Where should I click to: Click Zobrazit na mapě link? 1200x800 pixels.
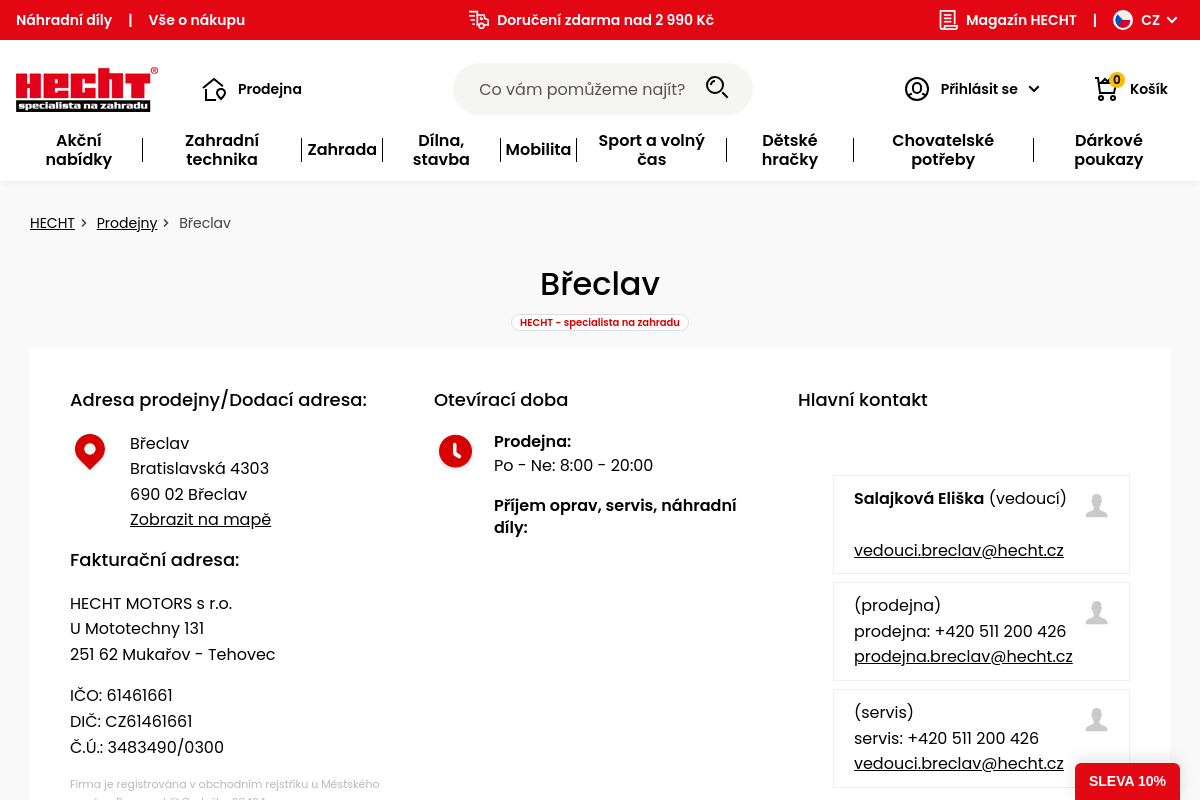(x=200, y=520)
